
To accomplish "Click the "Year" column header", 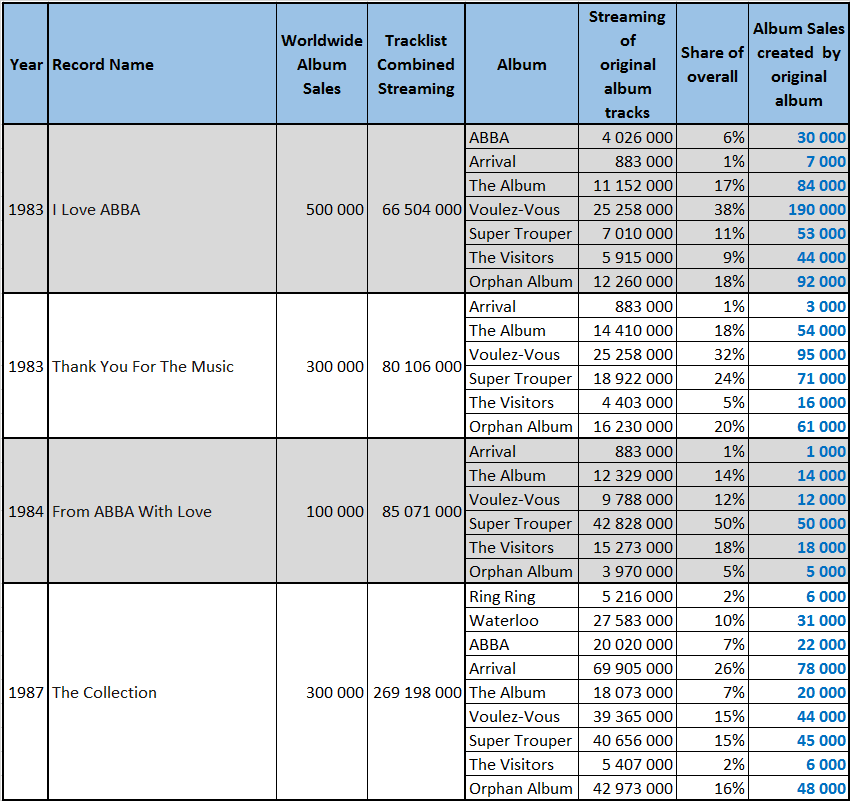I will coord(25,64).
